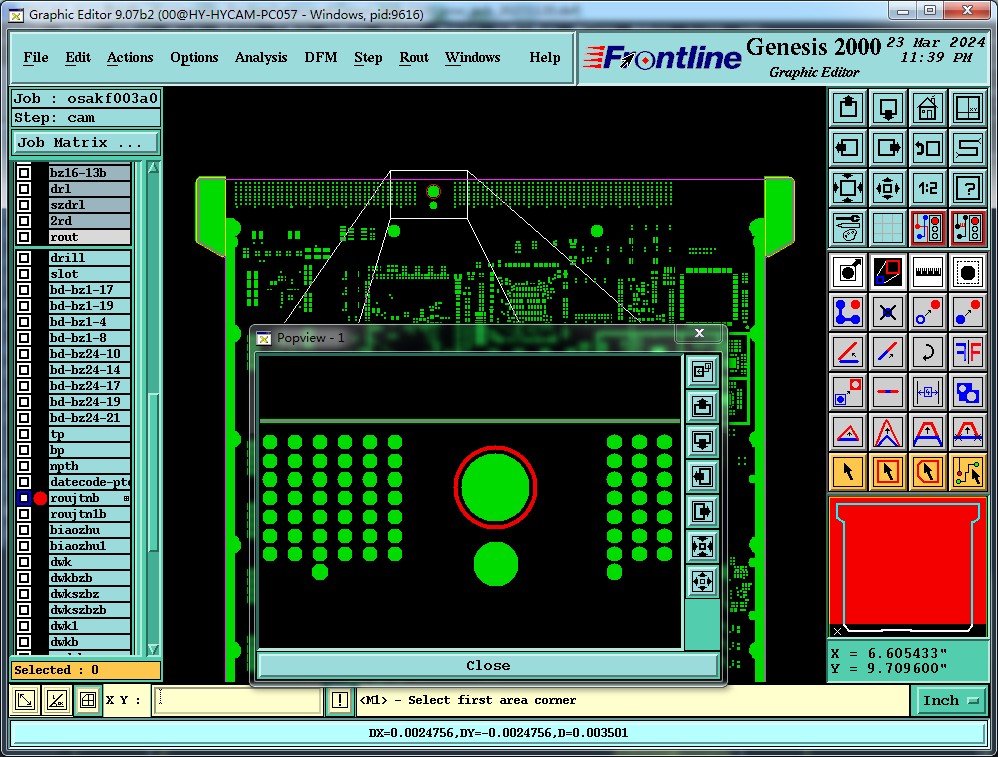Viewport: 998px width, 757px height.
Task: Toggle the checkbox for layer biaozhu
Action: [24, 530]
